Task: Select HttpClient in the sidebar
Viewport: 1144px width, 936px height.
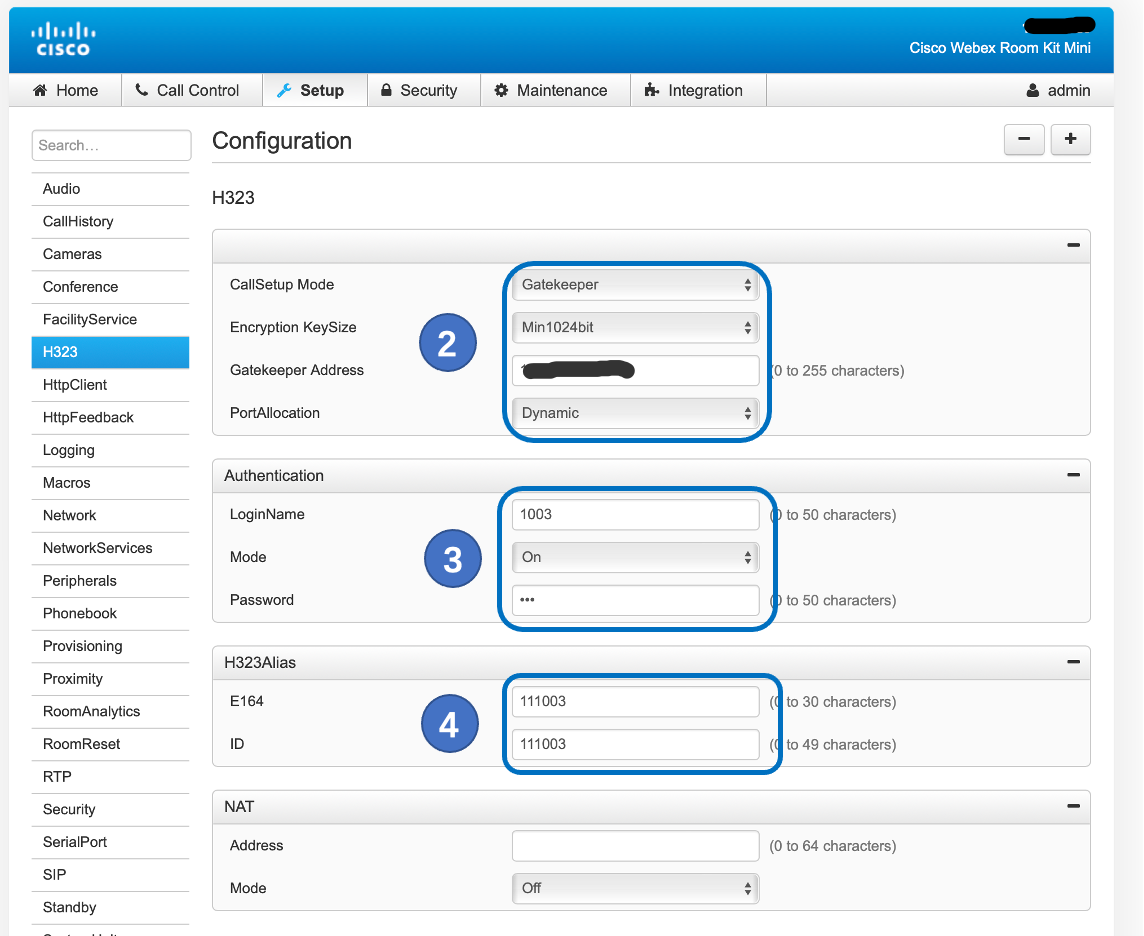Action: coord(110,385)
